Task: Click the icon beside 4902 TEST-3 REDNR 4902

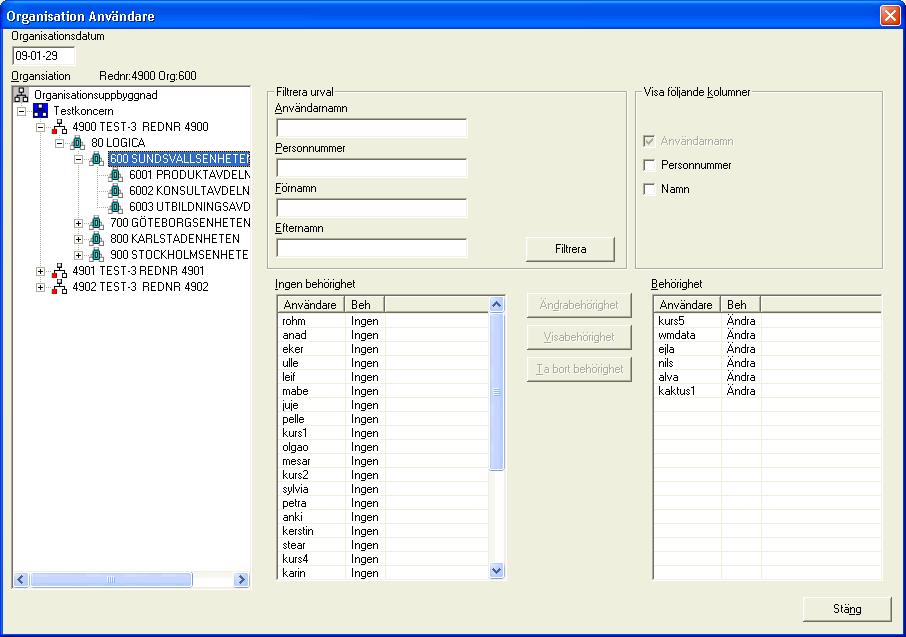Action: [60, 287]
